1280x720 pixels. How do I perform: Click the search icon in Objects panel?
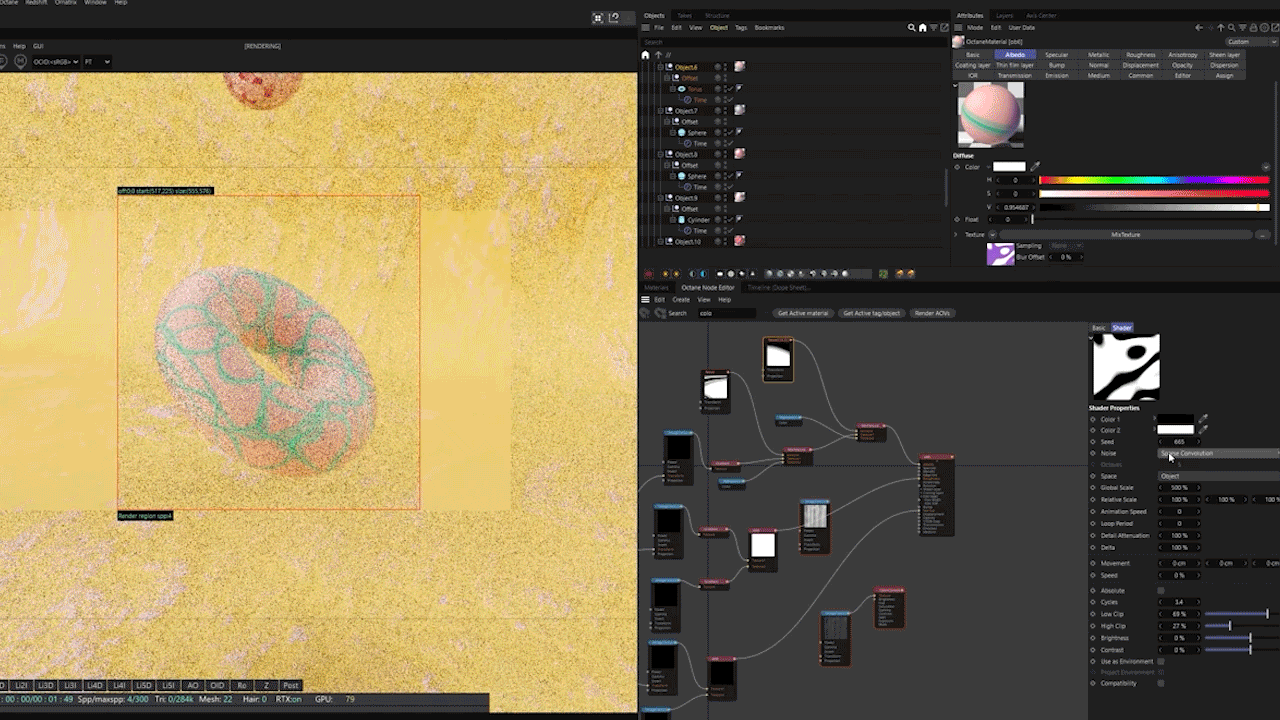click(911, 28)
